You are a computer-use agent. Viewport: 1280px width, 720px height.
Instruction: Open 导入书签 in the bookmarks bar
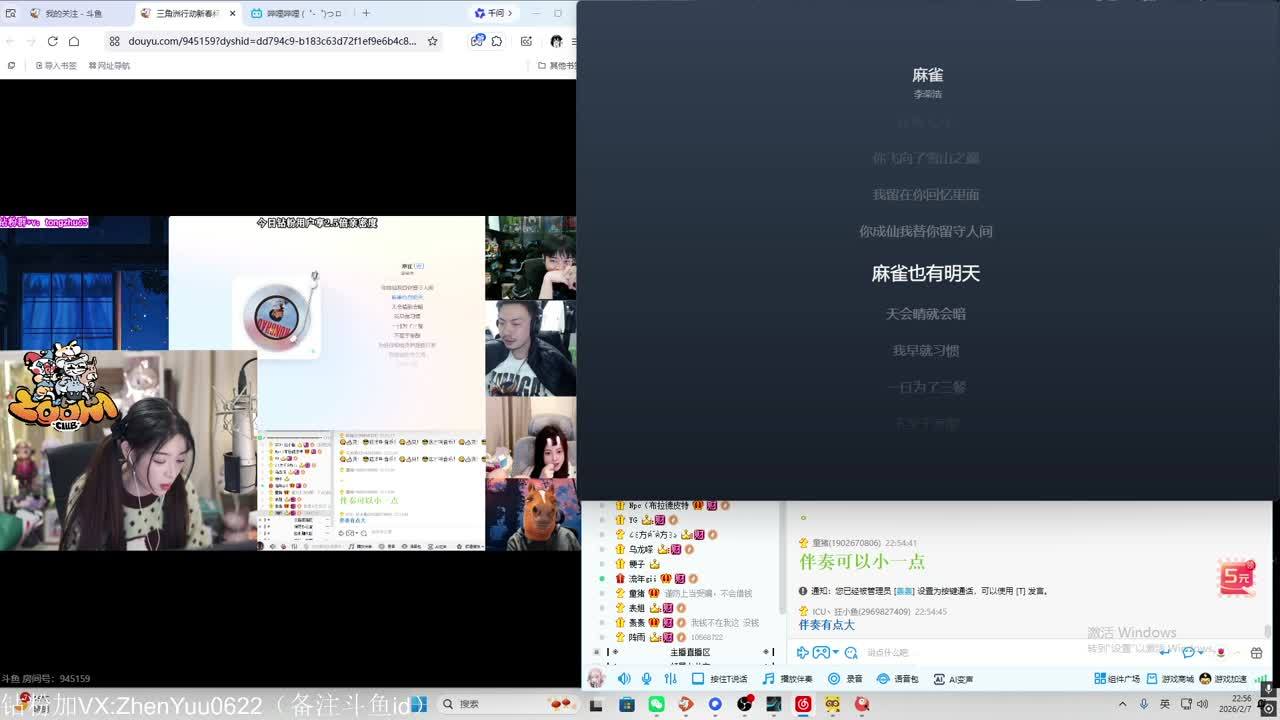tap(55, 66)
